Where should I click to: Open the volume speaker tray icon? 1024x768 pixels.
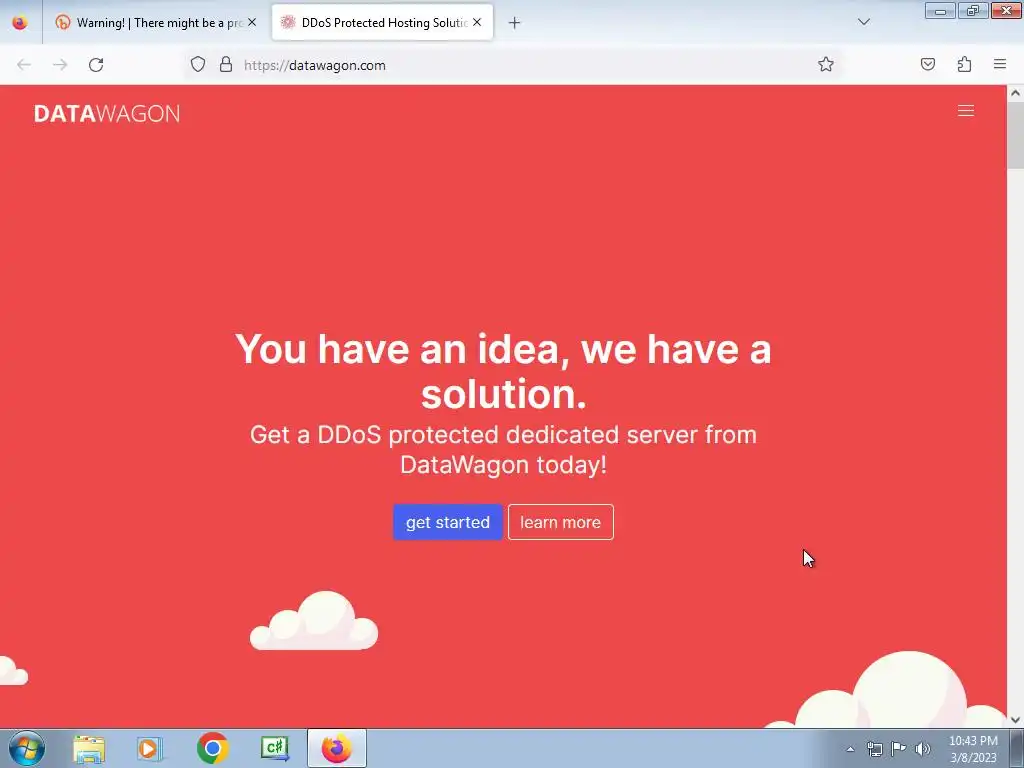[922, 749]
